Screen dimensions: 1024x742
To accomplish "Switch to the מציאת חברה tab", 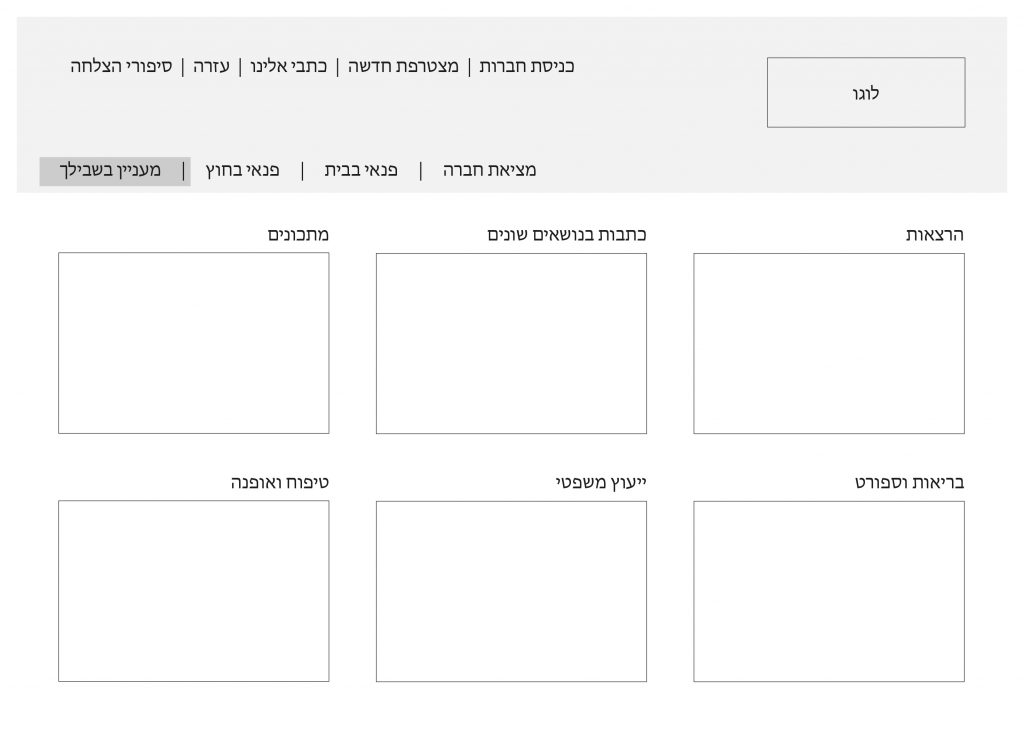I will click(490, 170).
